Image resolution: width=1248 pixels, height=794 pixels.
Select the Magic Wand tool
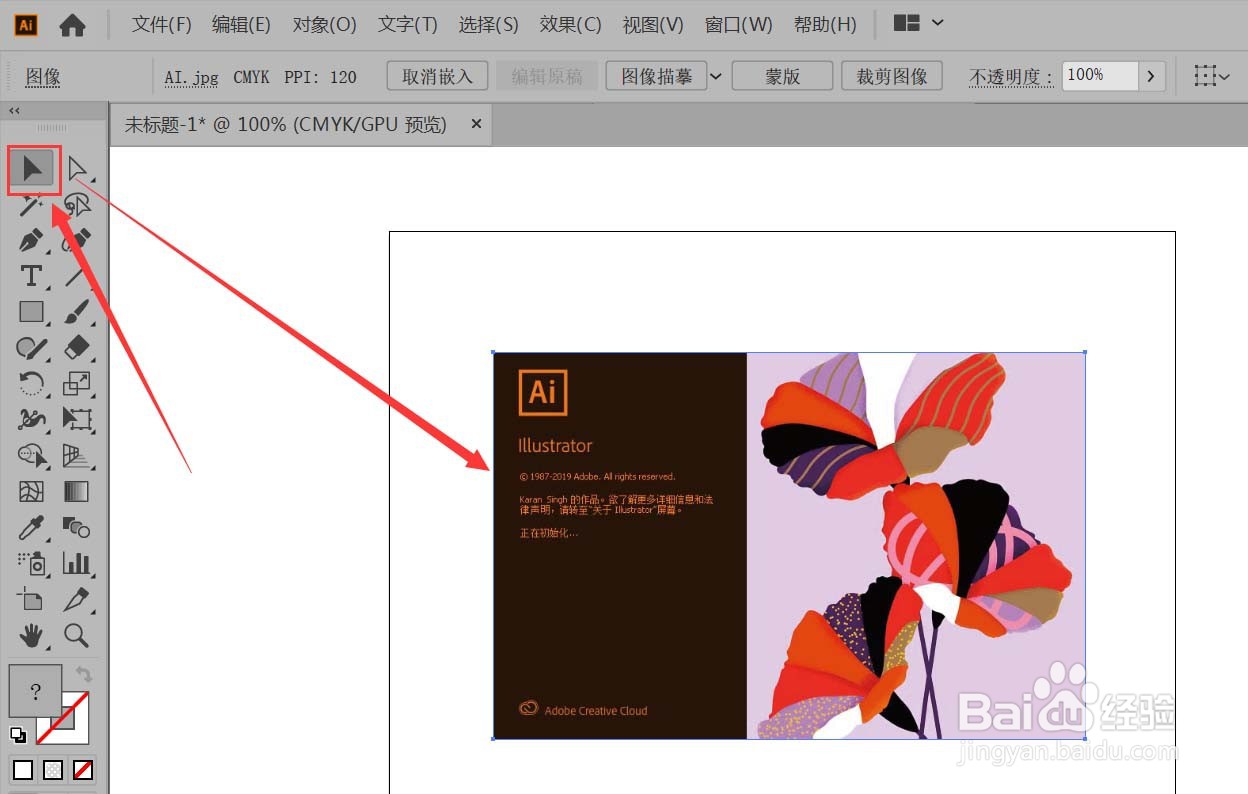[x=32, y=205]
